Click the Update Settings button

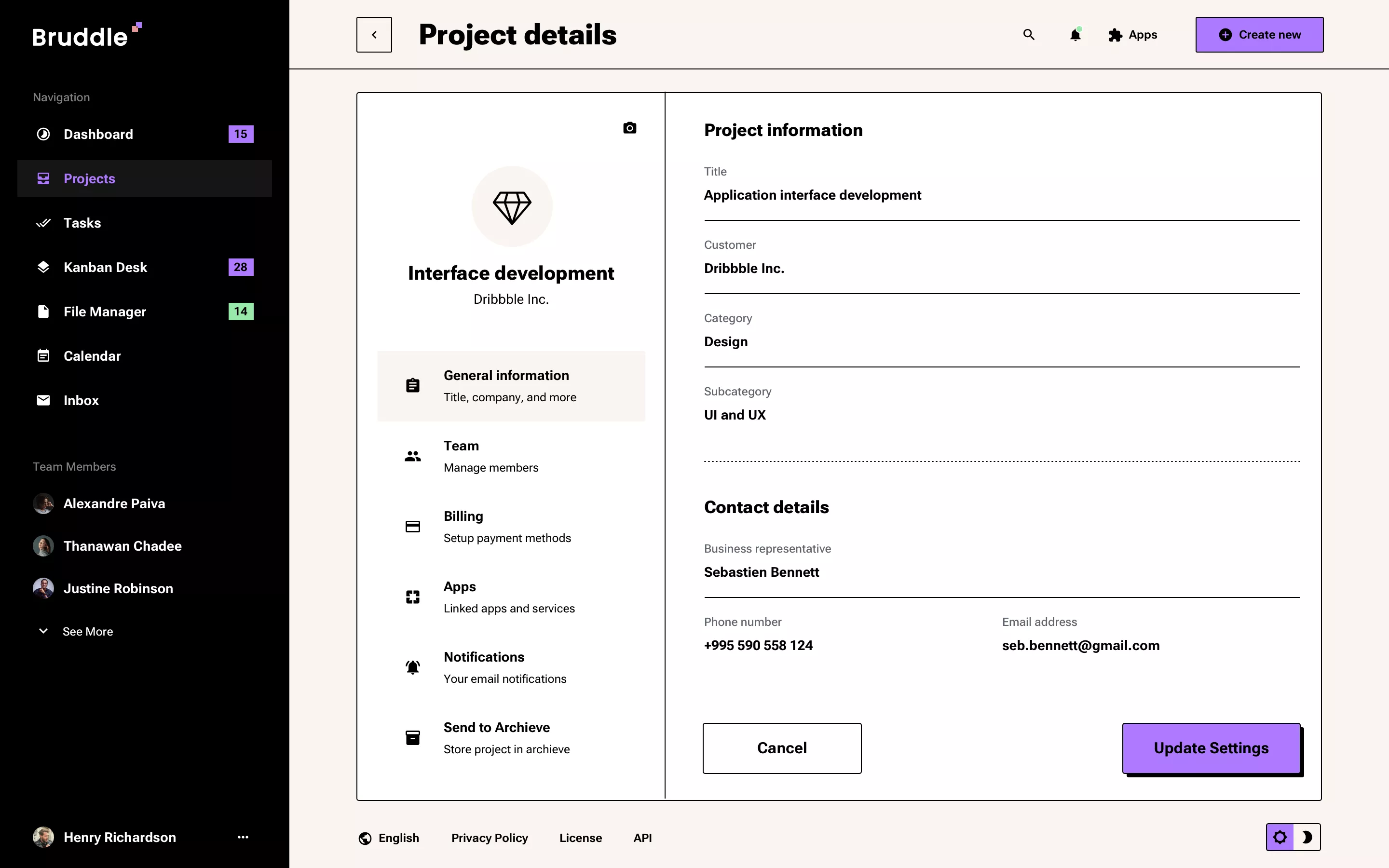(1211, 747)
